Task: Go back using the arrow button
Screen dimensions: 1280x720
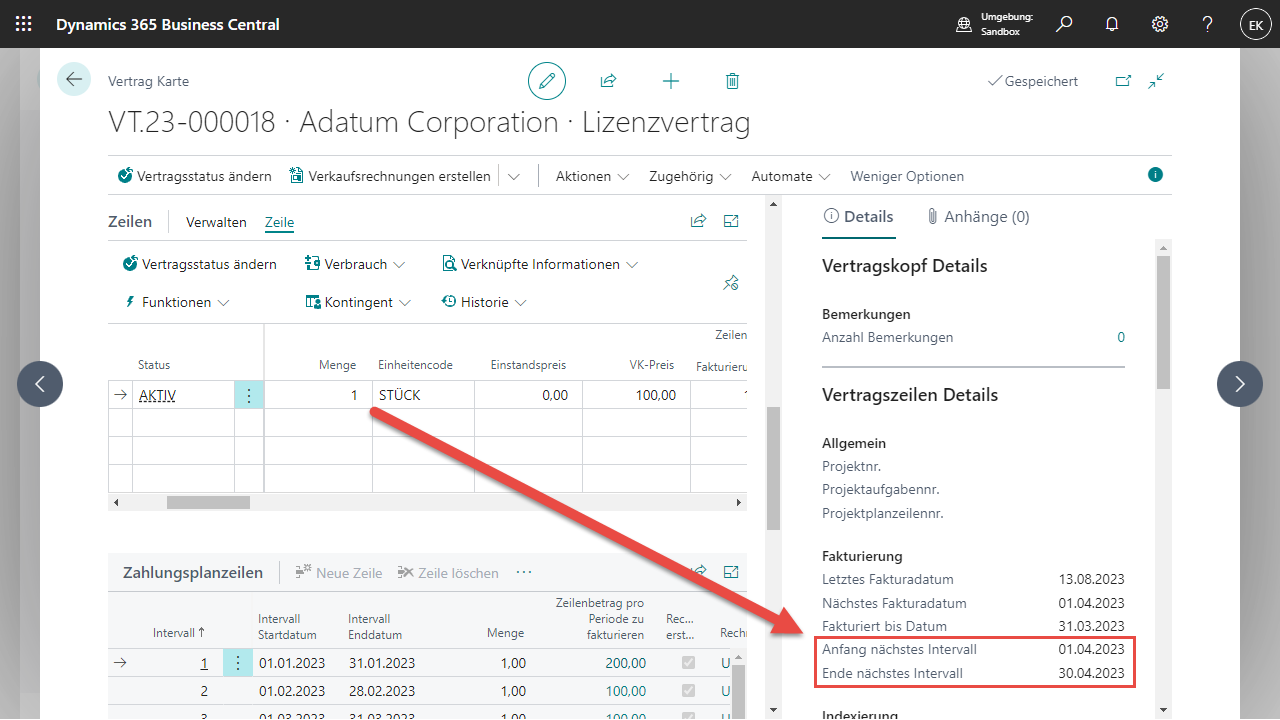Action: coord(74,80)
